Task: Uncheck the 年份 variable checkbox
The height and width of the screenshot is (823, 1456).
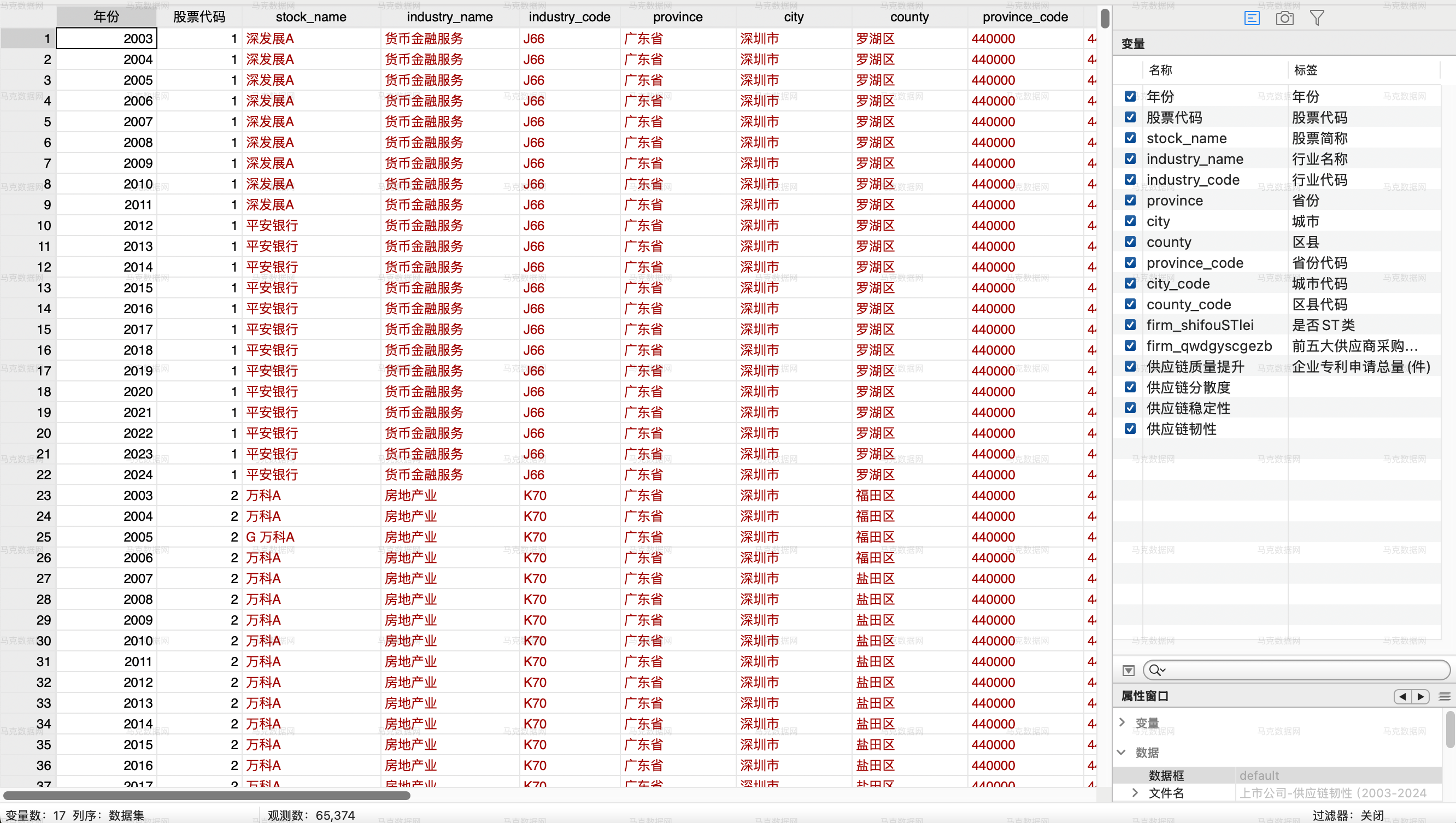Action: tap(1130, 97)
